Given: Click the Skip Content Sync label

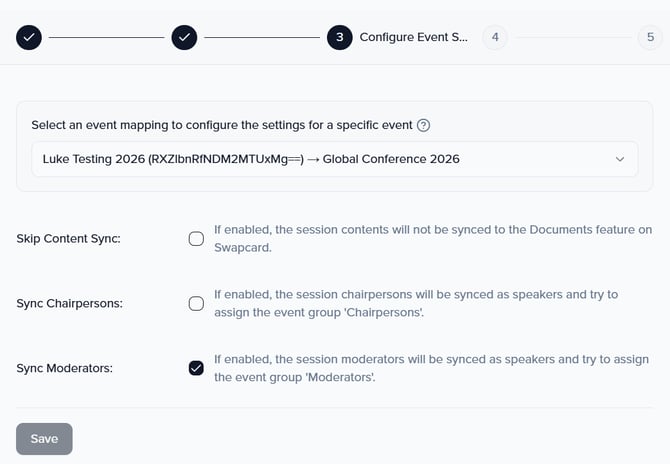Looking at the screenshot, I should [x=68, y=239].
